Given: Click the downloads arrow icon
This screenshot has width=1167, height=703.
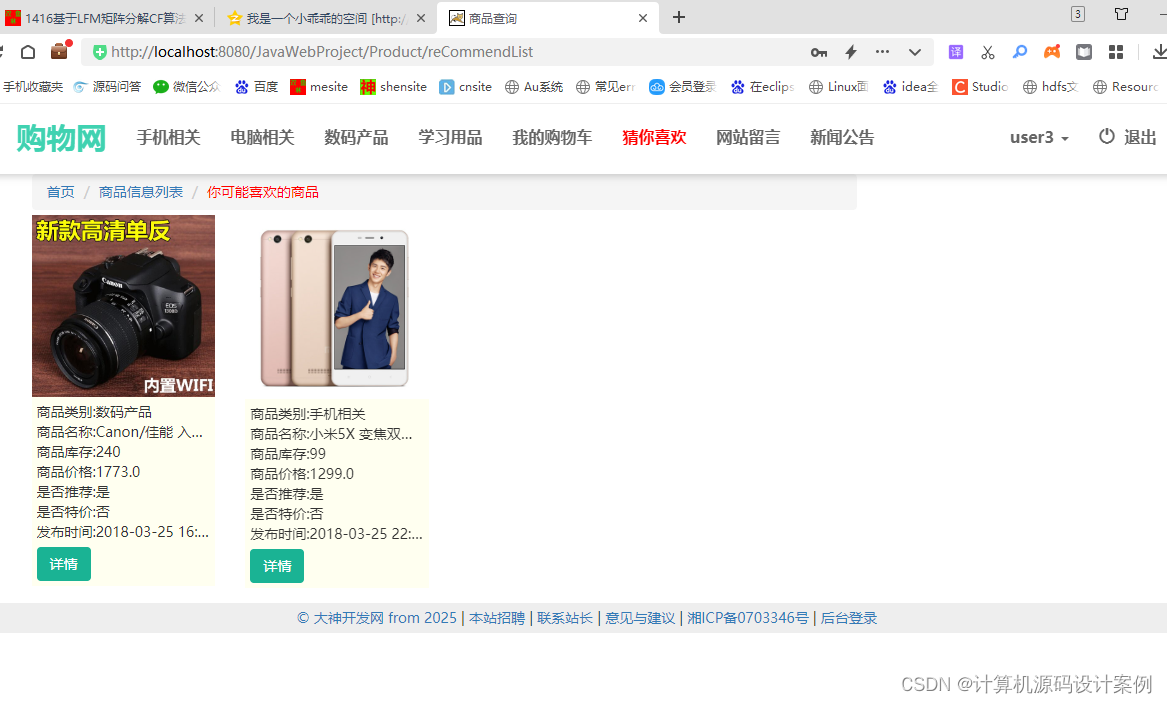Looking at the screenshot, I should [x=1159, y=51].
